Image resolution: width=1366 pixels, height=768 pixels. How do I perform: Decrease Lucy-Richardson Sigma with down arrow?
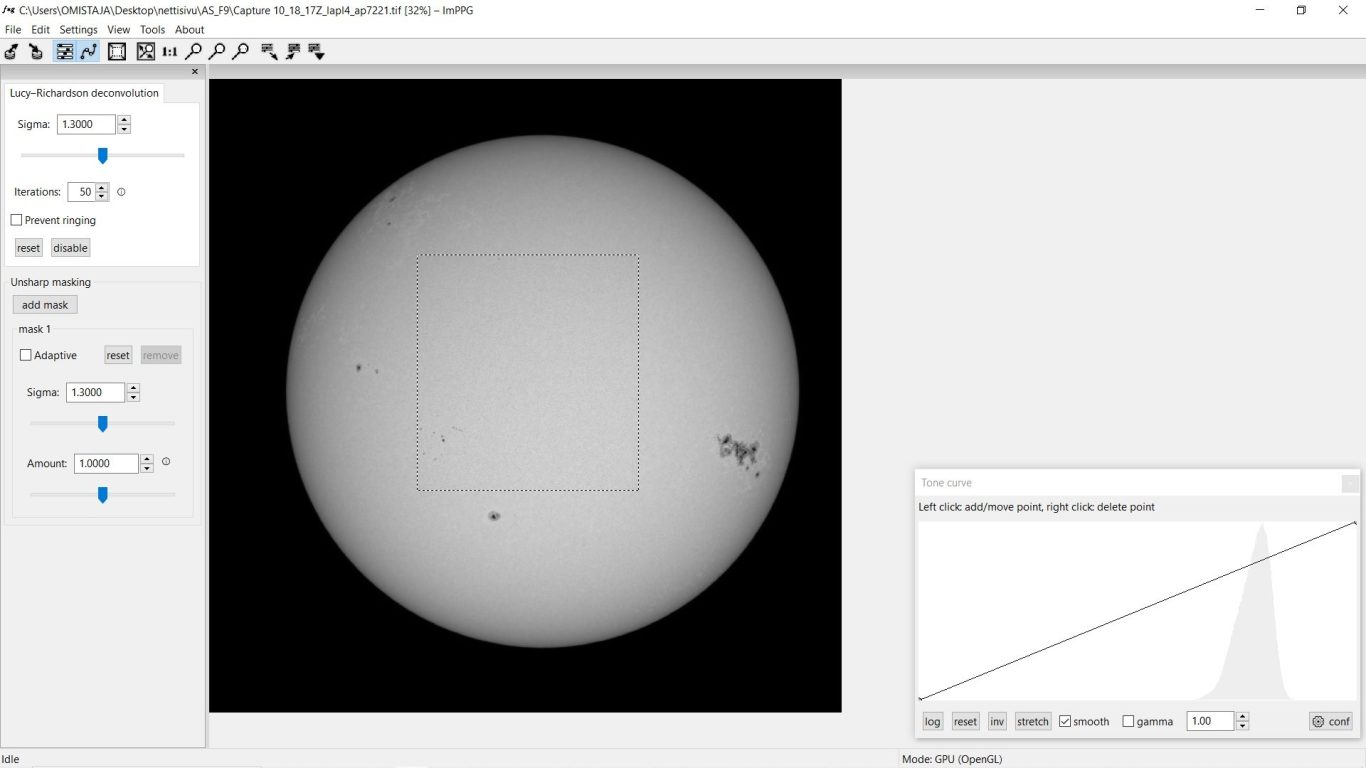124,129
